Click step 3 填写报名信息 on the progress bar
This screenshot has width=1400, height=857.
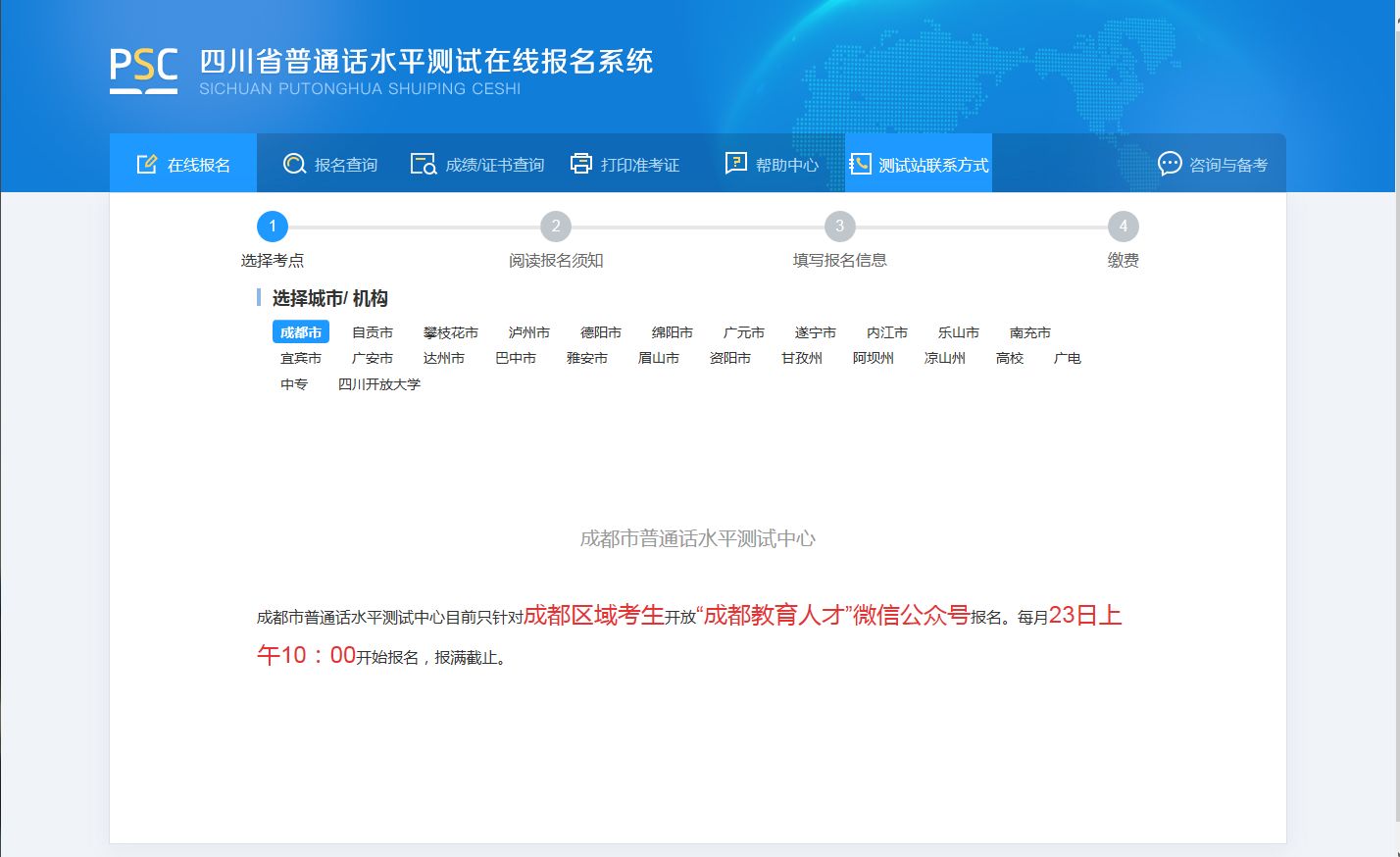(x=839, y=226)
